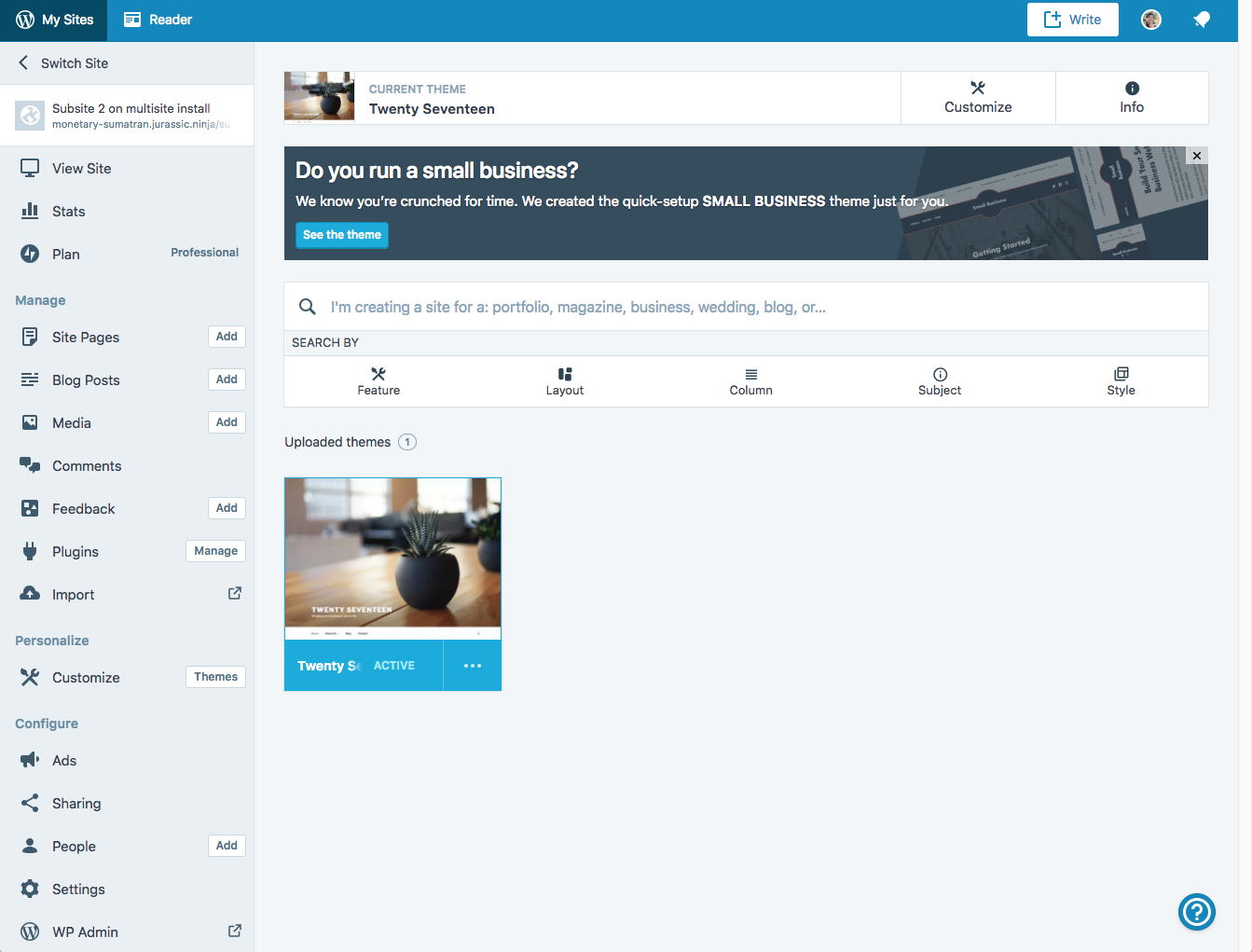
Task: Click the People person icon
Action: click(x=30, y=846)
